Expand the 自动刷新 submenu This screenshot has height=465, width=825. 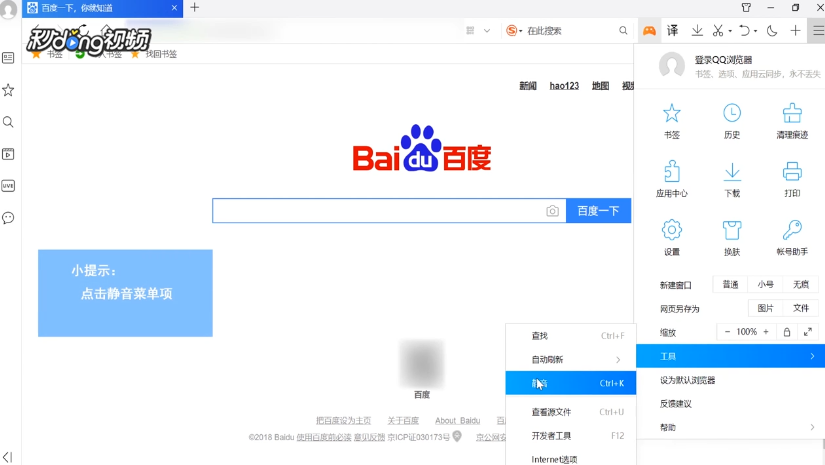point(571,359)
